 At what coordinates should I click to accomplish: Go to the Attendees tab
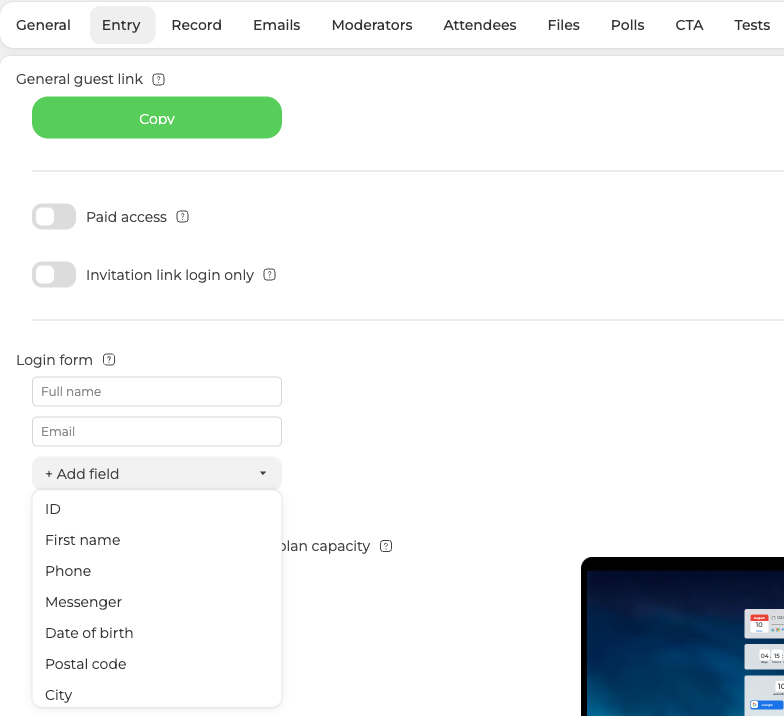pos(480,25)
